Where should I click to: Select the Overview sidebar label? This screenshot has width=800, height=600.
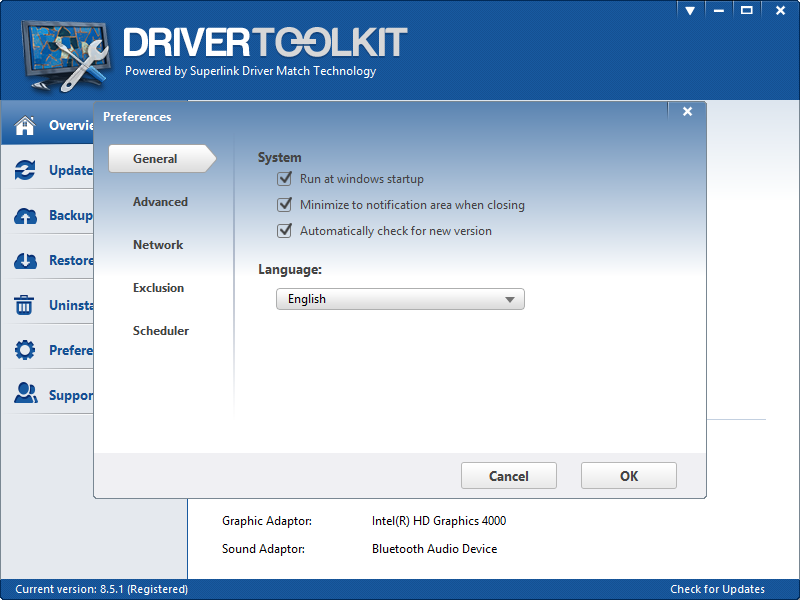pos(71,125)
